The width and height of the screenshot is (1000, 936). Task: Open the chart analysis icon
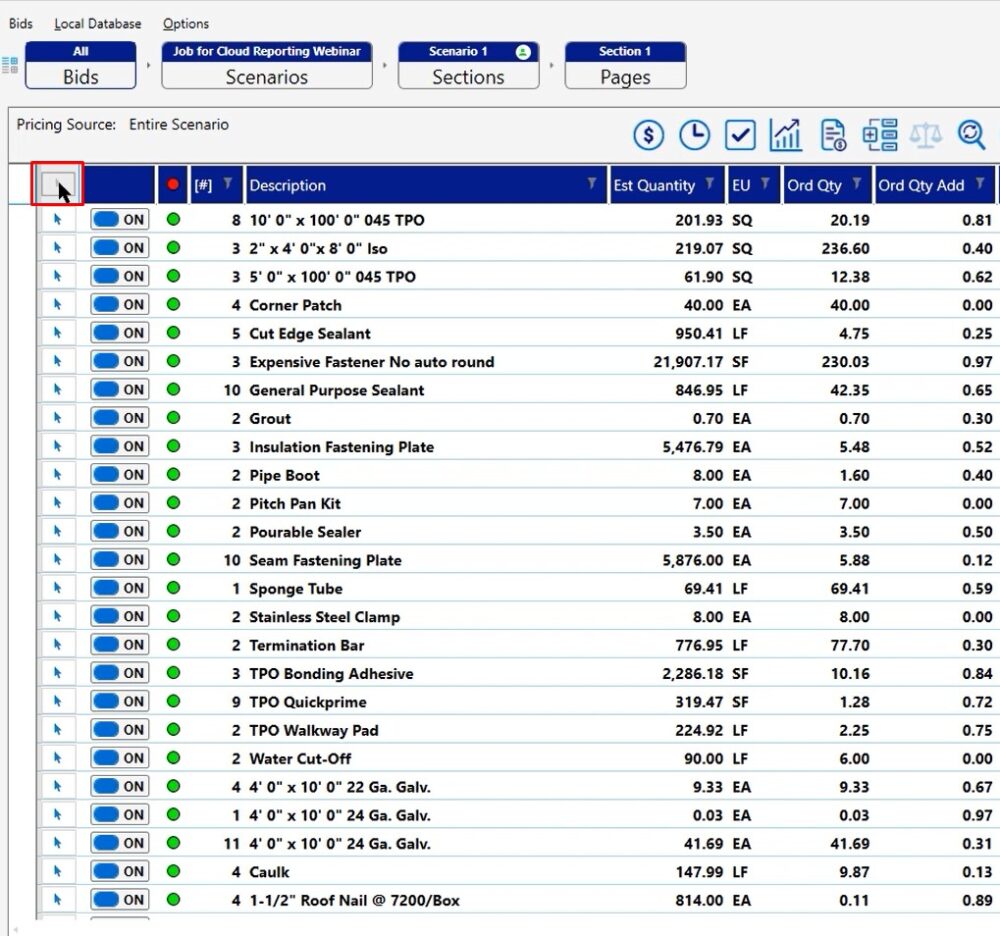786,133
